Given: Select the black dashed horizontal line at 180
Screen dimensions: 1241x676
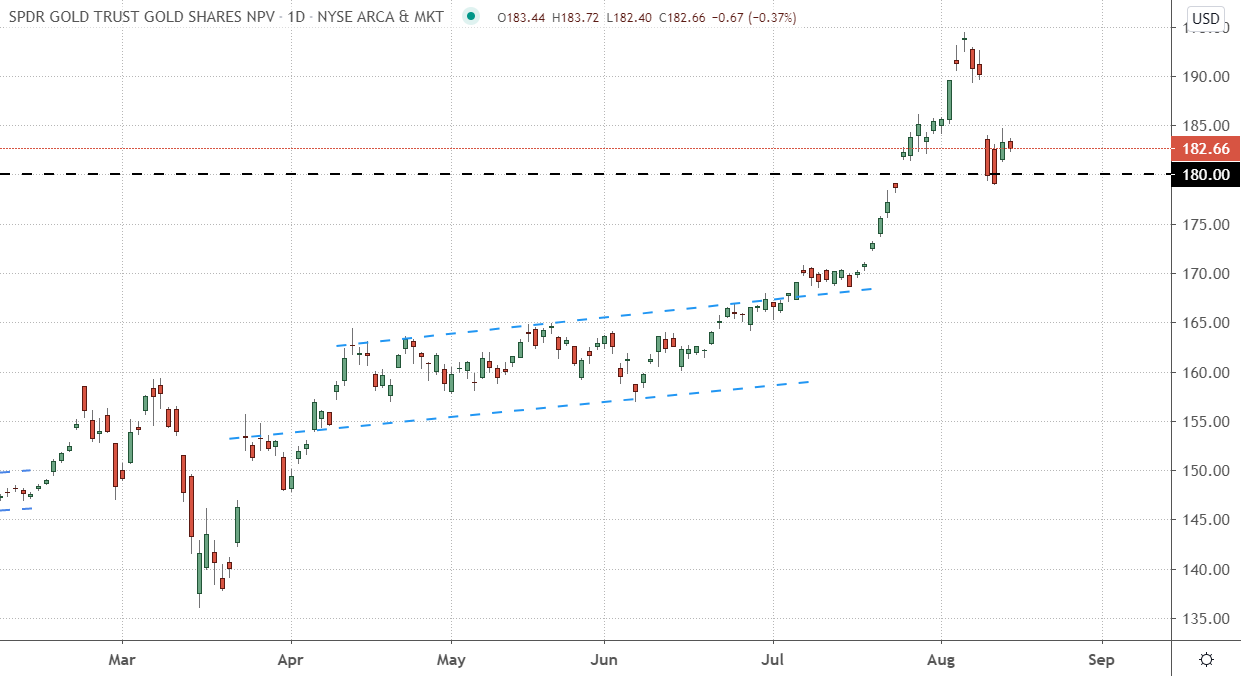Looking at the screenshot, I should point(500,174).
